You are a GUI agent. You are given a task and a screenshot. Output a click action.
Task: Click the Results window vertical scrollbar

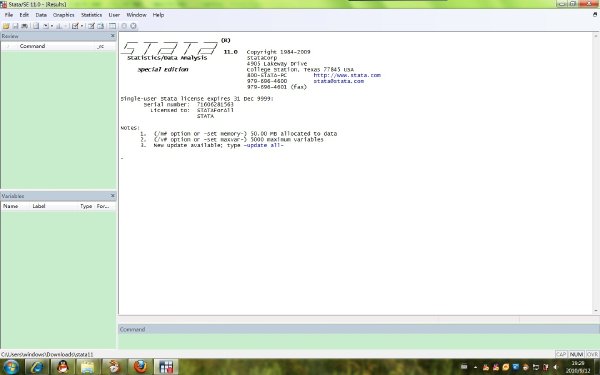click(x=596, y=173)
